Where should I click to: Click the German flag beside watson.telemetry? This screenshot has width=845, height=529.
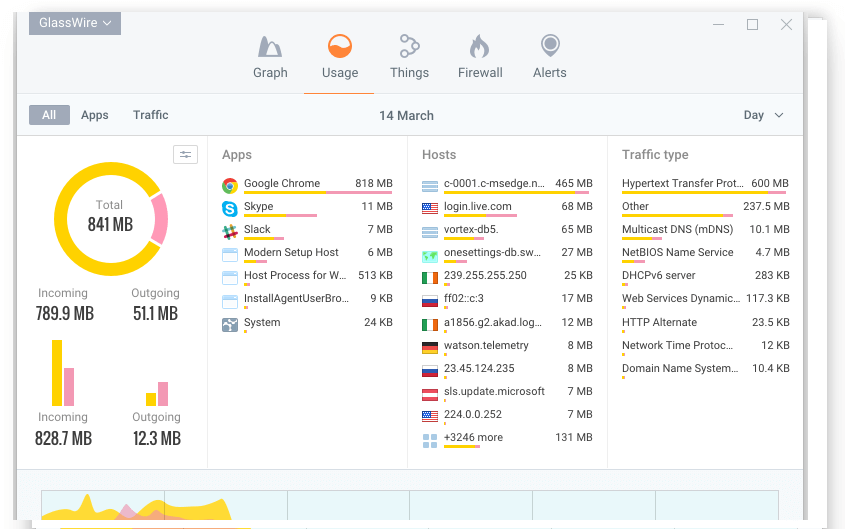[430, 348]
